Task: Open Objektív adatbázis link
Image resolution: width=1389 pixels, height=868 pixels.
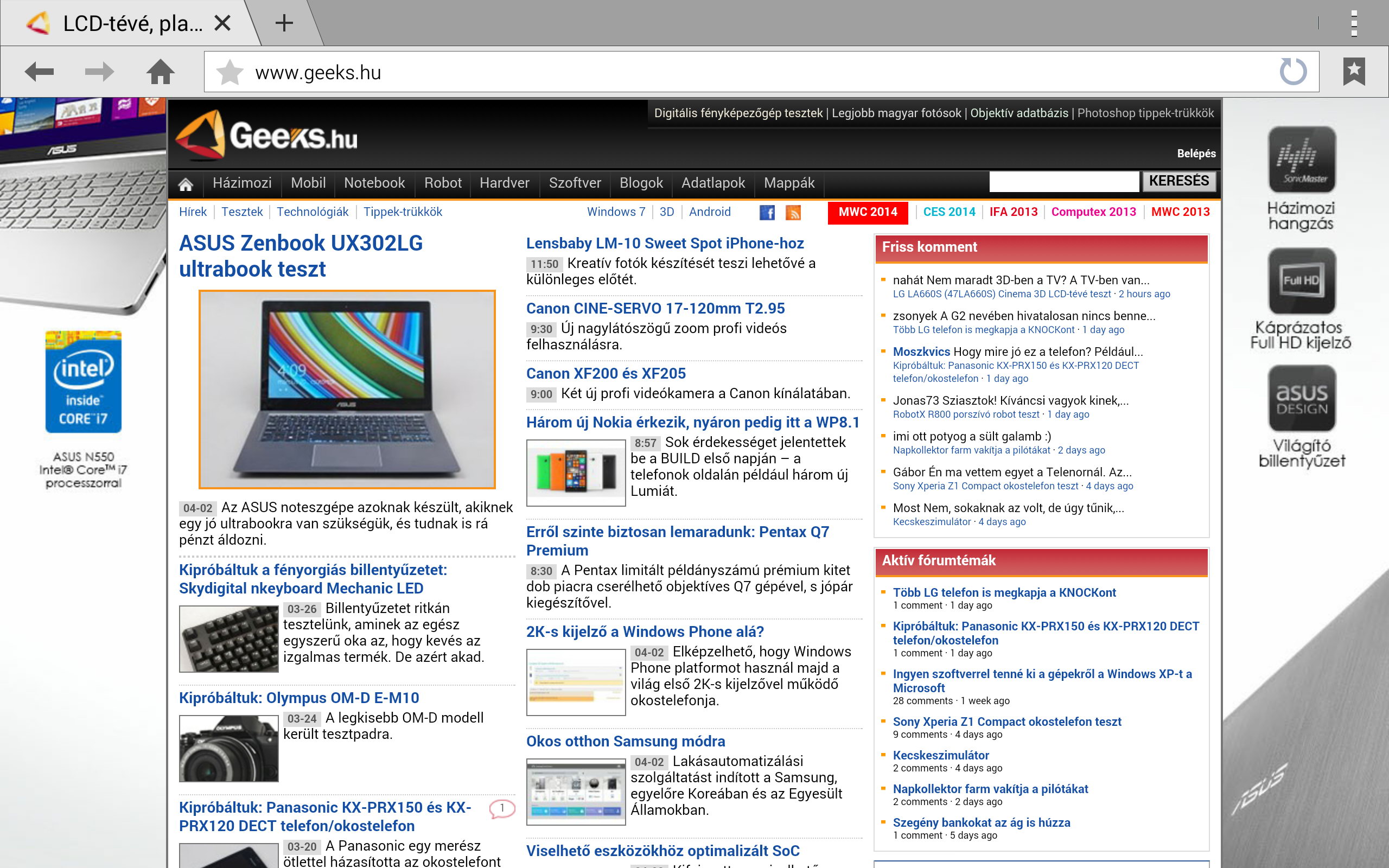Action: 1020,113
